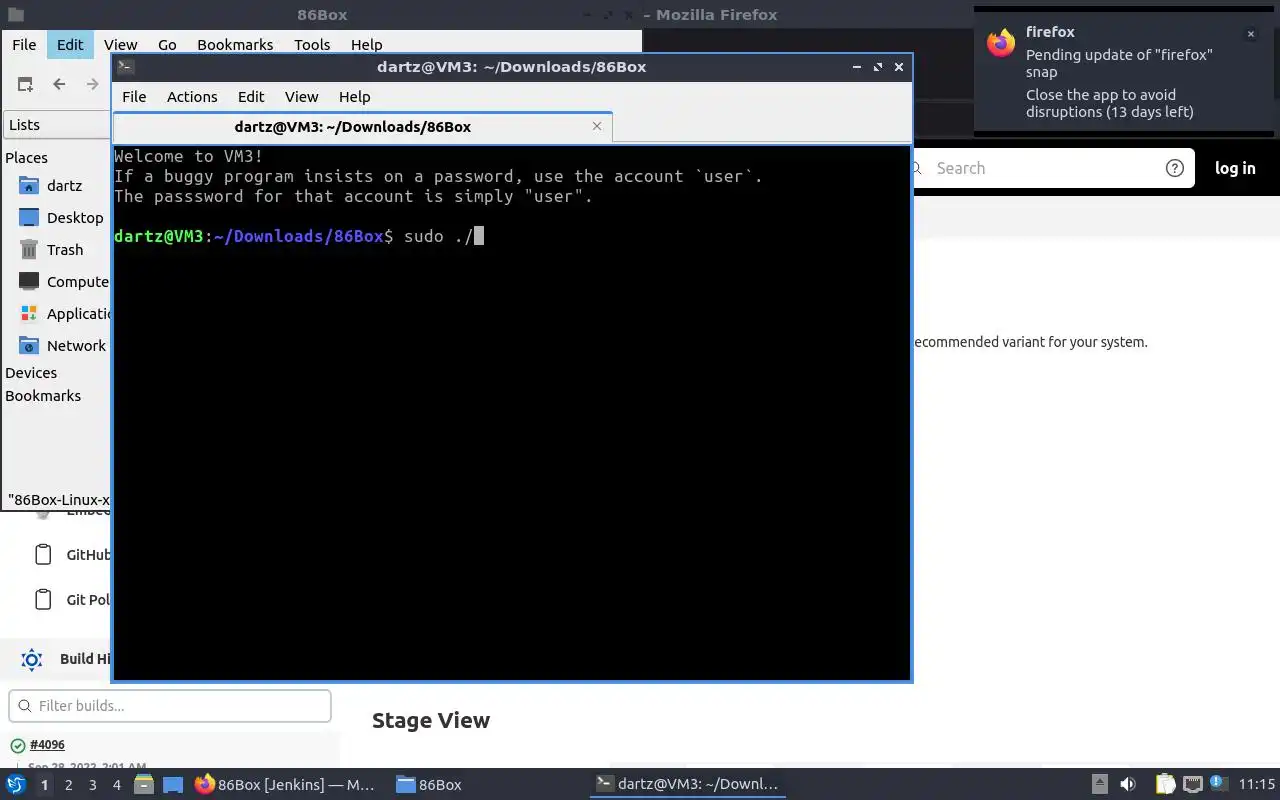Open the terminal Help menu

pyautogui.click(x=355, y=97)
